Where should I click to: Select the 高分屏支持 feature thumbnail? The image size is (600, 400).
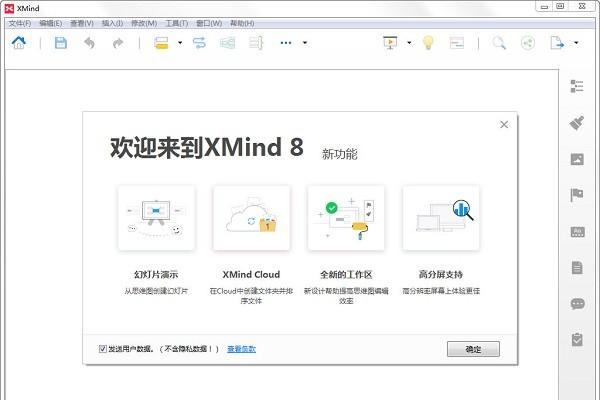441,218
